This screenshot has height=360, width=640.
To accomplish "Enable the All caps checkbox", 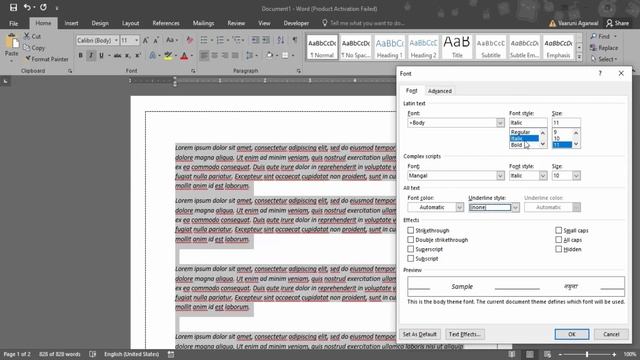I will click(558, 240).
